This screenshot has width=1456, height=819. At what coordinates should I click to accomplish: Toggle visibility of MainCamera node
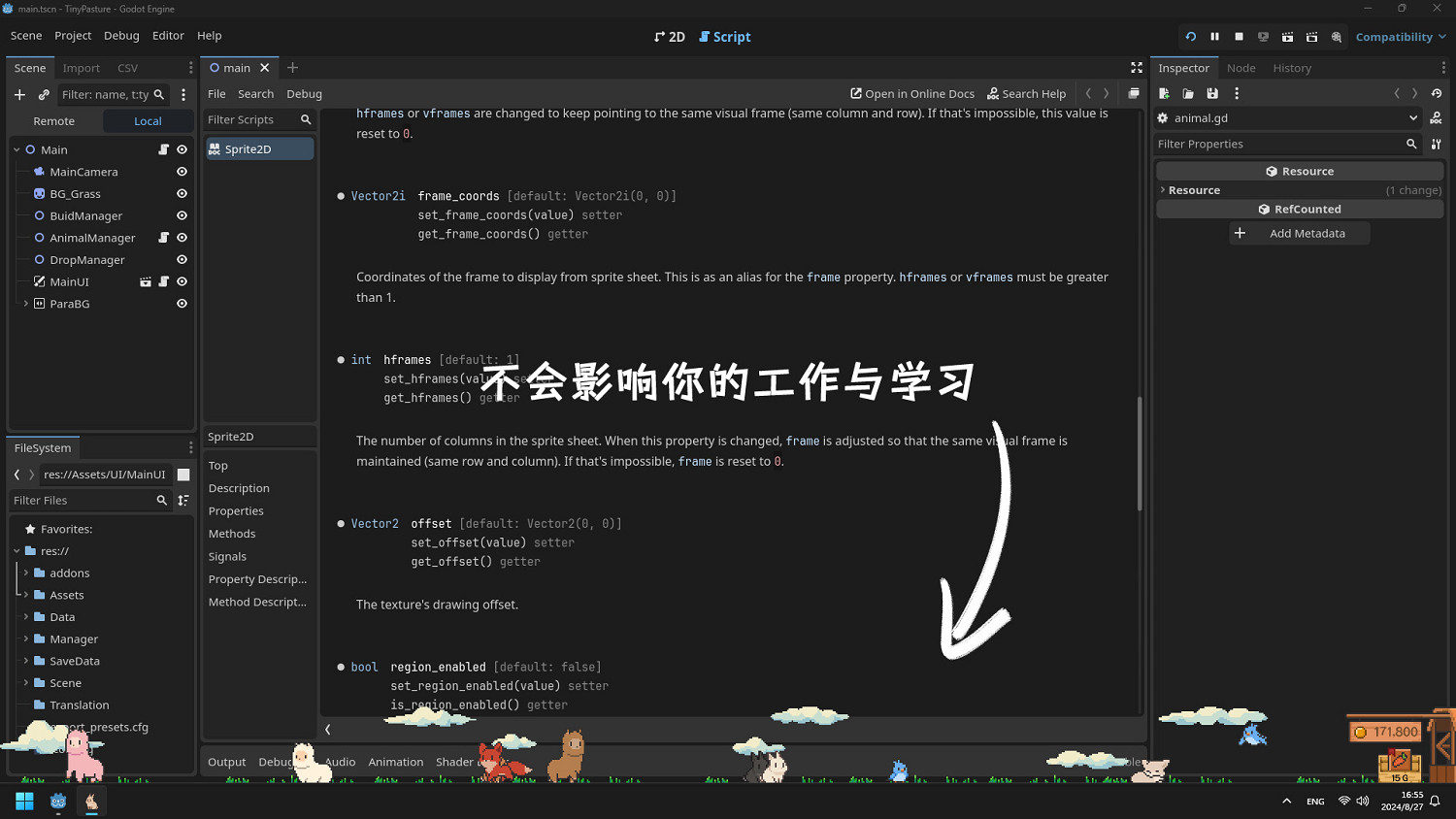182,172
